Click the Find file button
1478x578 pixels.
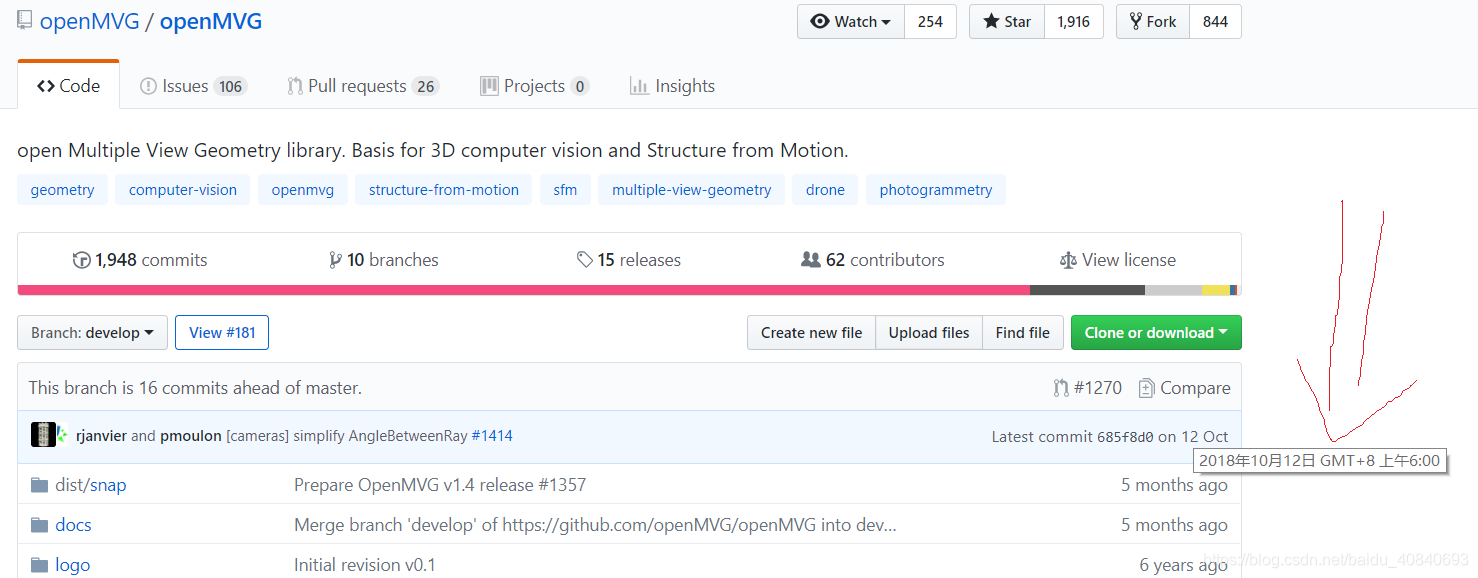coord(1022,333)
